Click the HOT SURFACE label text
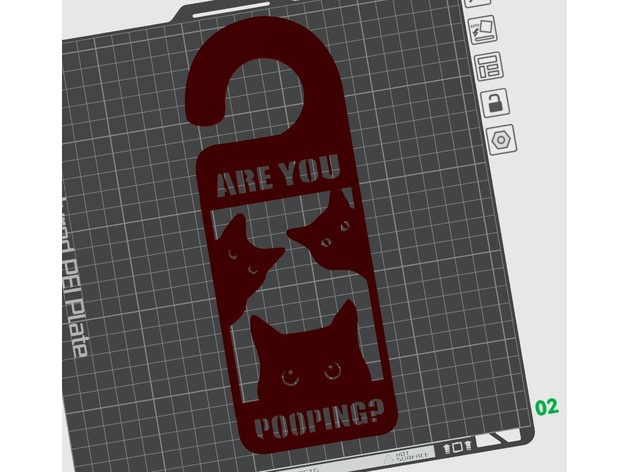Viewport: 628px width, 472px height. point(409,455)
